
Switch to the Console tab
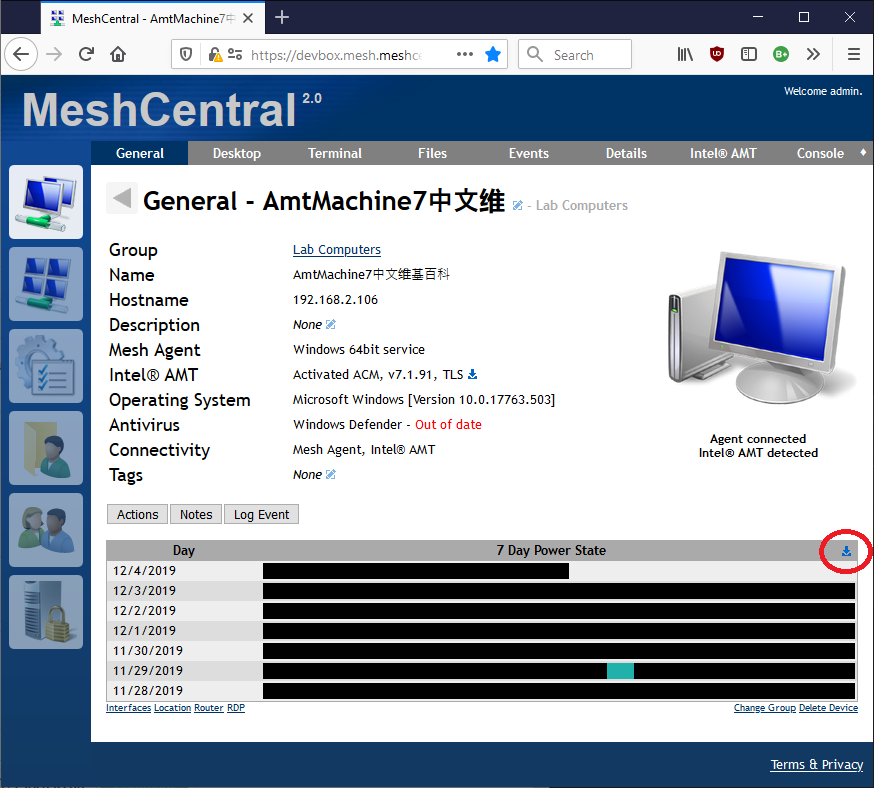tap(820, 153)
